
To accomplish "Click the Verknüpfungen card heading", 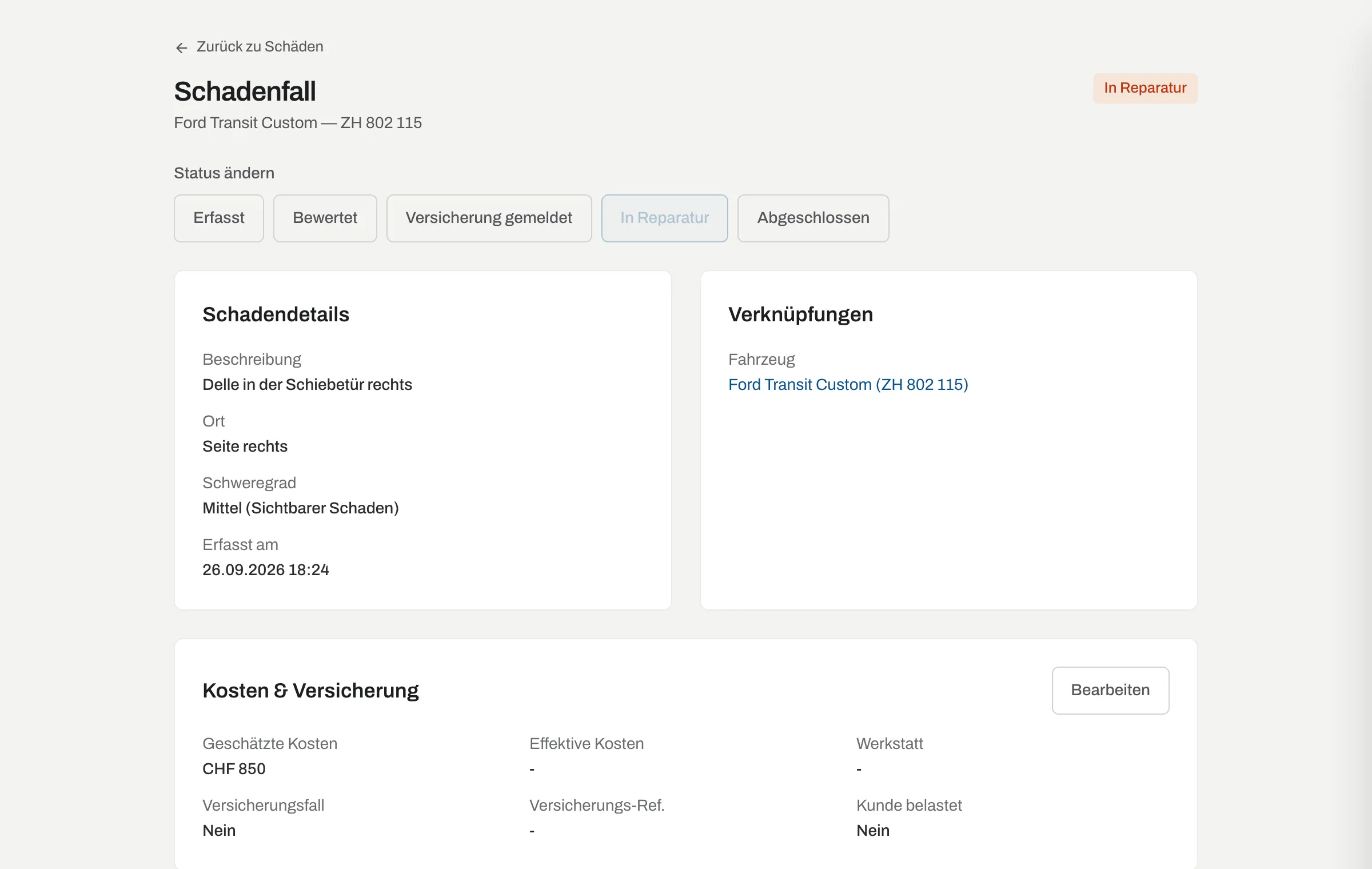I will tap(800, 314).
